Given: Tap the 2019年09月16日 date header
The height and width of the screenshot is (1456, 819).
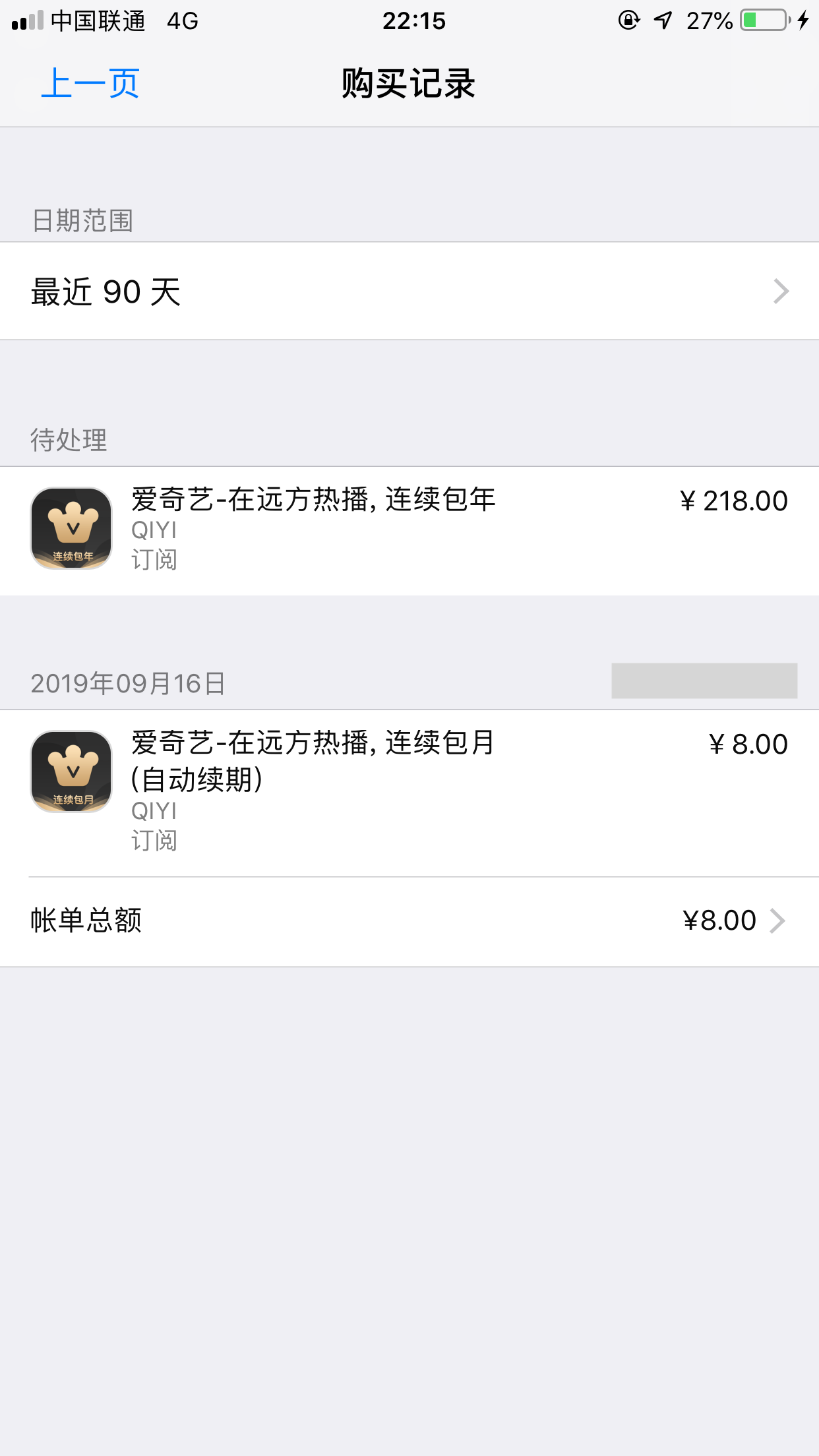Looking at the screenshot, I should tap(129, 684).
